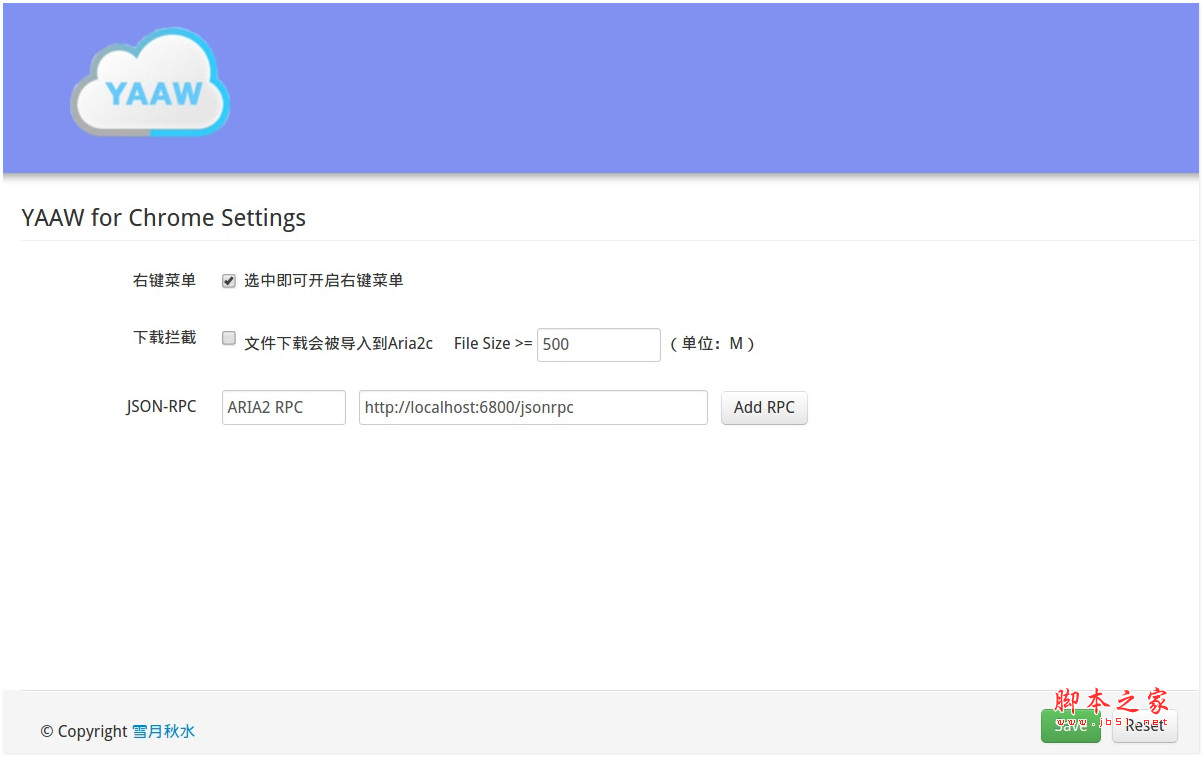Screen dimensions: 1203x757
Task: Click the (单位:M) unit text
Action: tap(711, 343)
